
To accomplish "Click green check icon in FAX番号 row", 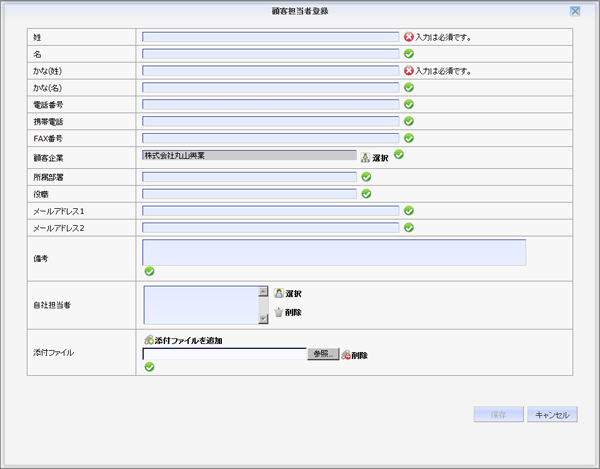I will click(409, 138).
